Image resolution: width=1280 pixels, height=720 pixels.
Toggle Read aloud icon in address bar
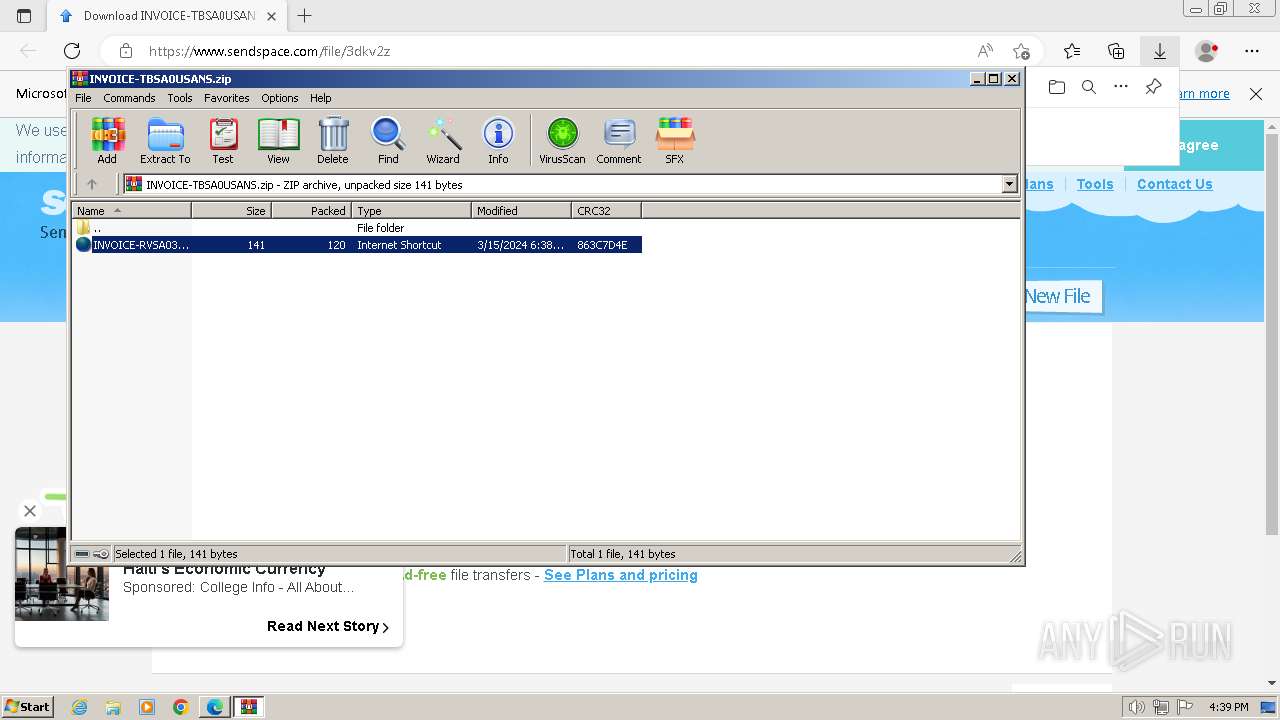pyautogui.click(x=985, y=51)
